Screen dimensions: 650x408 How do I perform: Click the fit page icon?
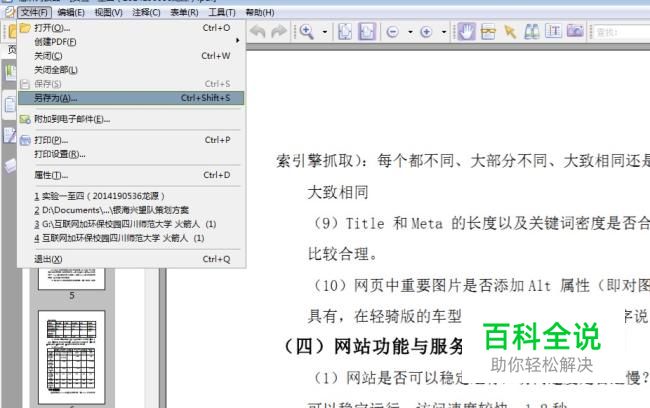point(345,32)
